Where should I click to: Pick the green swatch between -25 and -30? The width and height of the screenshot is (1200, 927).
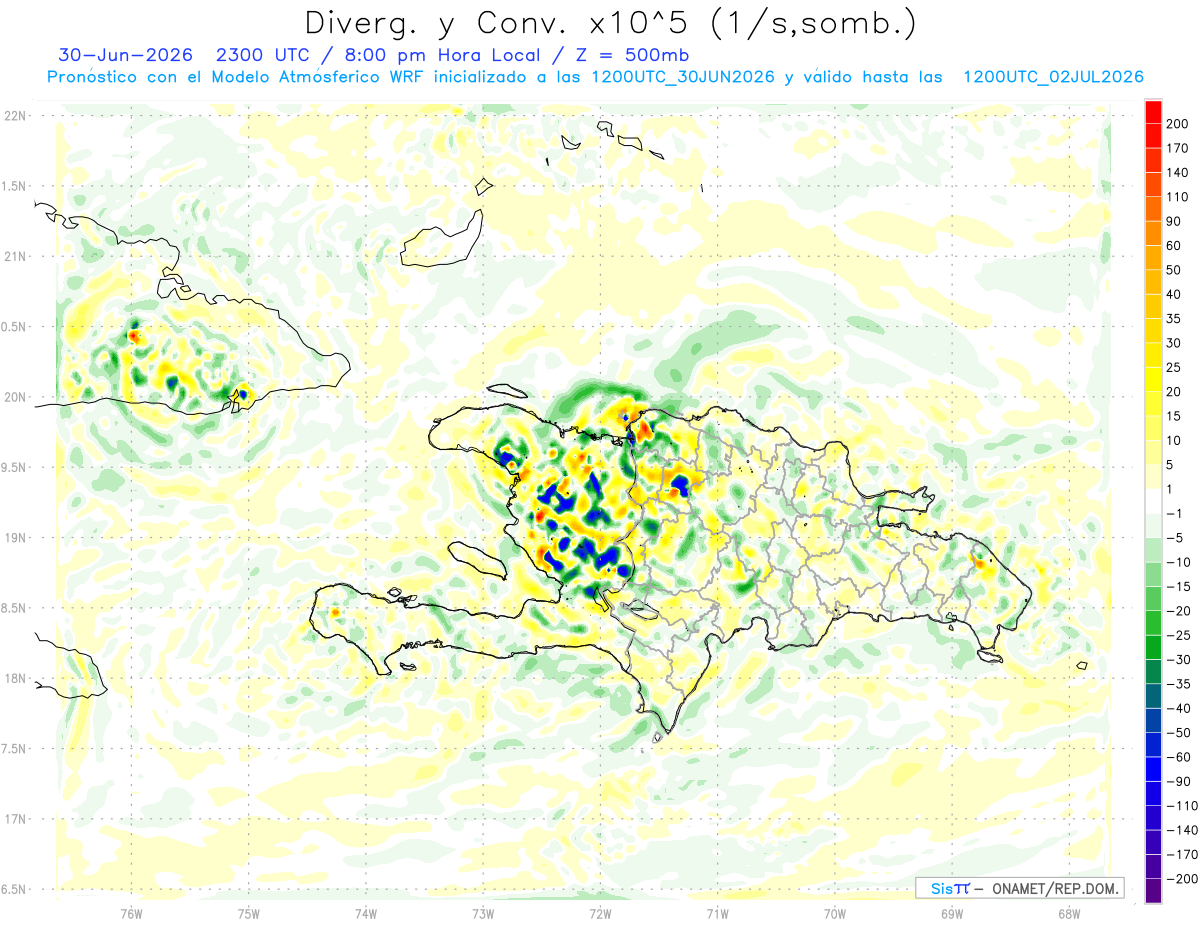pyautogui.click(x=1154, y=647)
